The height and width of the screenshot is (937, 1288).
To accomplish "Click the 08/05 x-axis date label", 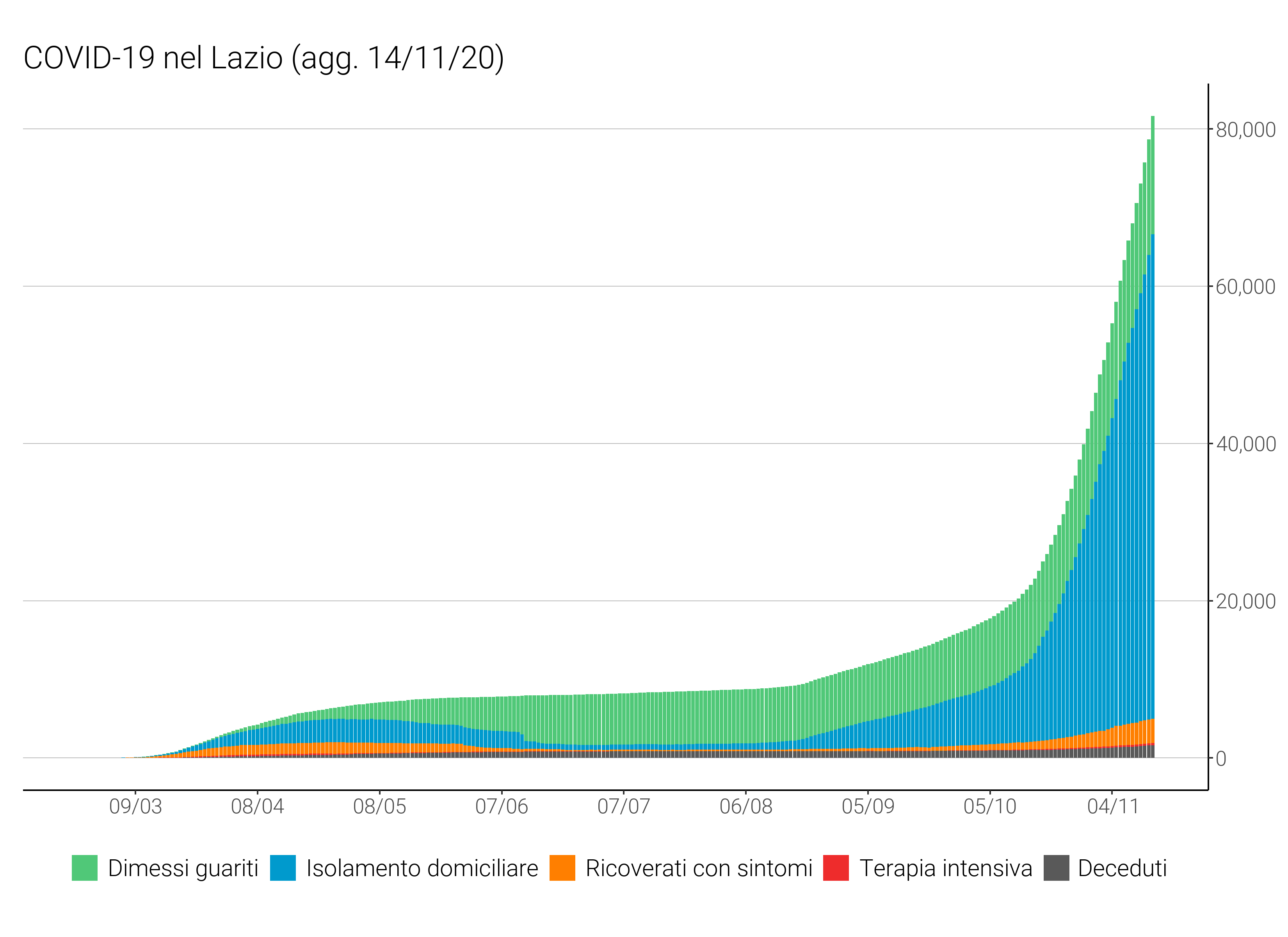I will pos(379,806).
